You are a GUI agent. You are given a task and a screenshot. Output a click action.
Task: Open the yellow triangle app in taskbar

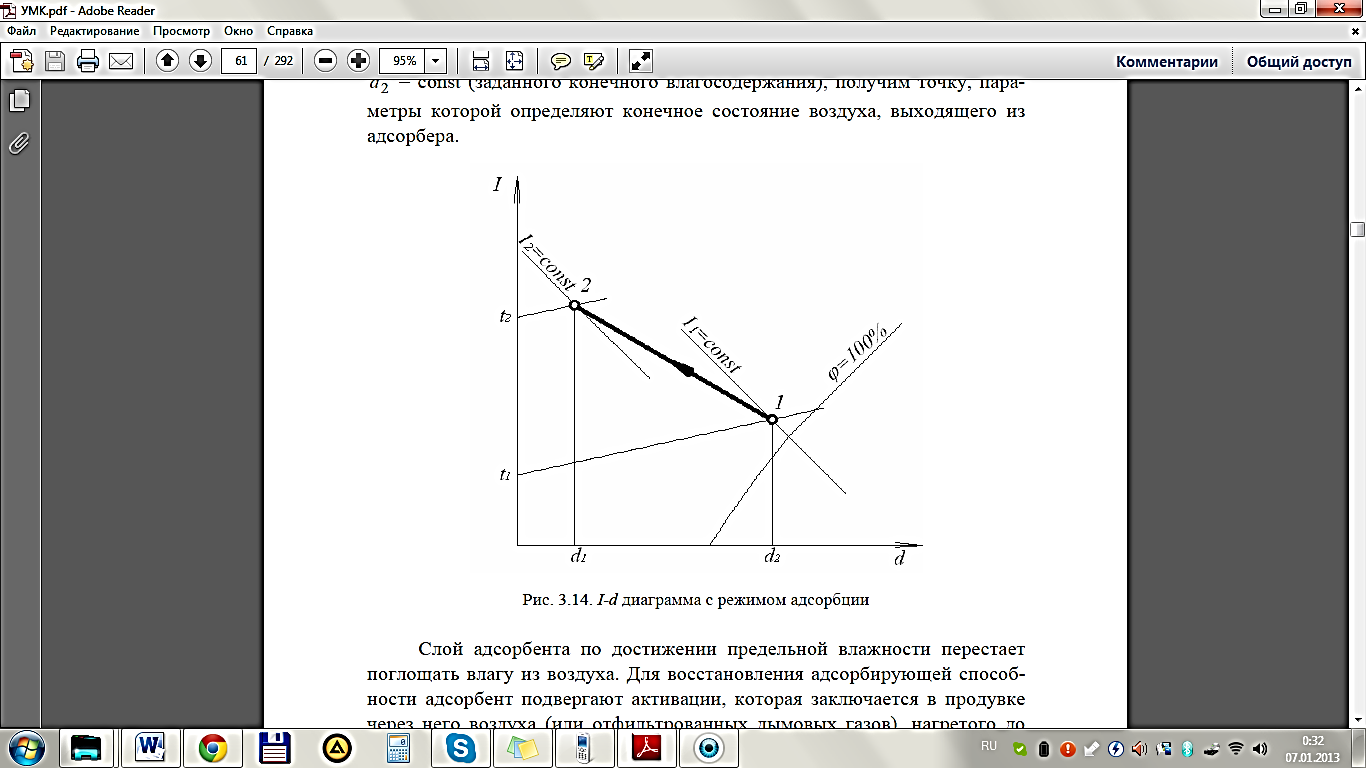click(336, 747)
